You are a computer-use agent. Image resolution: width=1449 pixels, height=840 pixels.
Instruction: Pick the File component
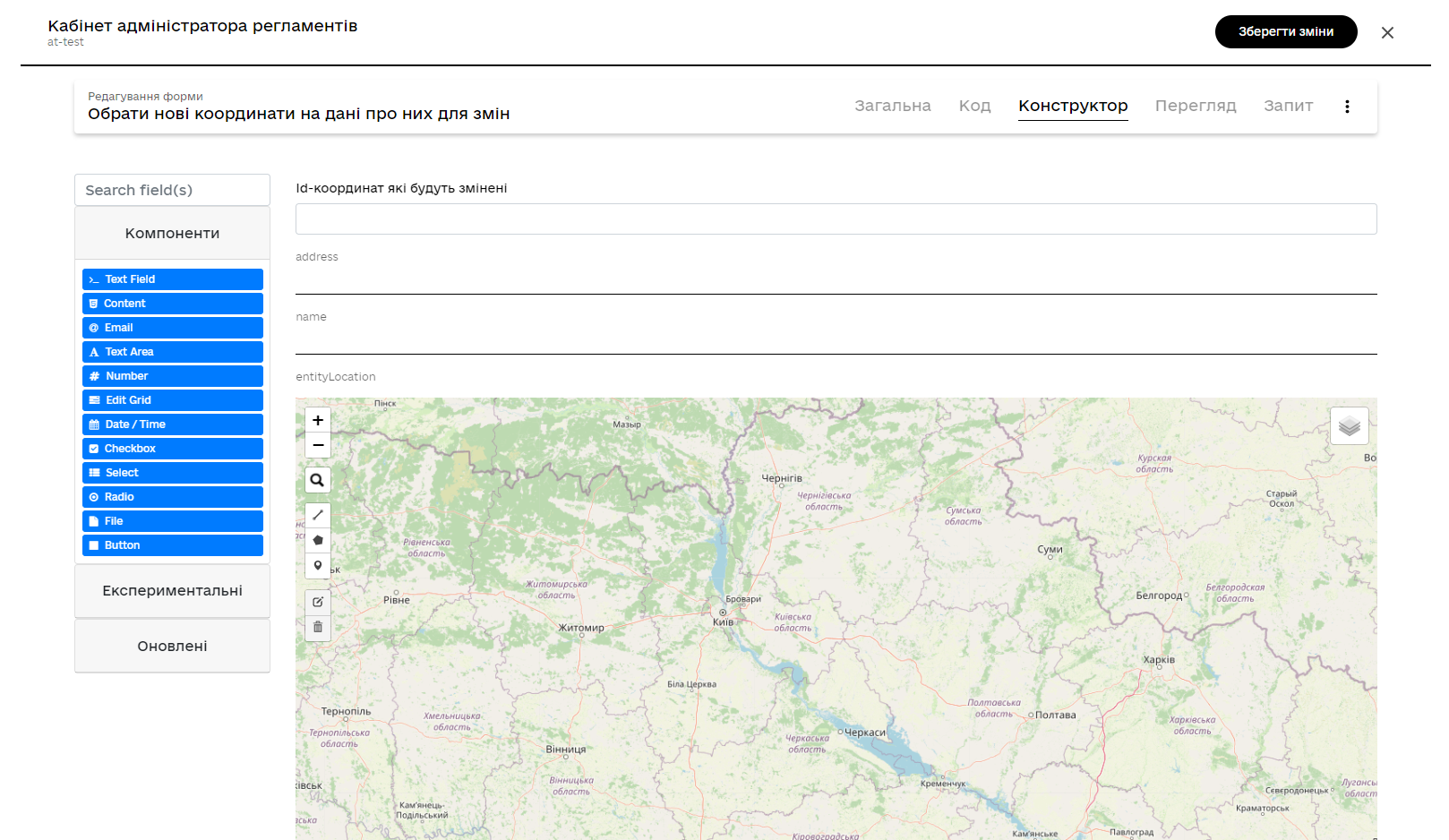point(173,521)
